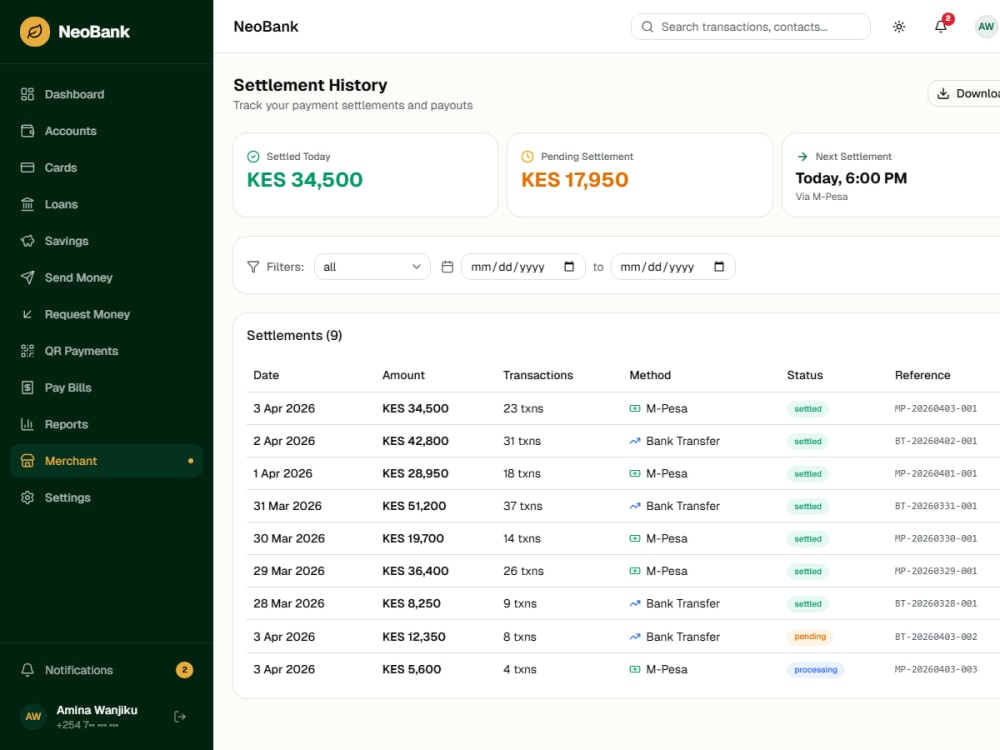Click the AW avatar in sidebar footer
This screenshot has width=1000, height=750.
tap(33, 717)
